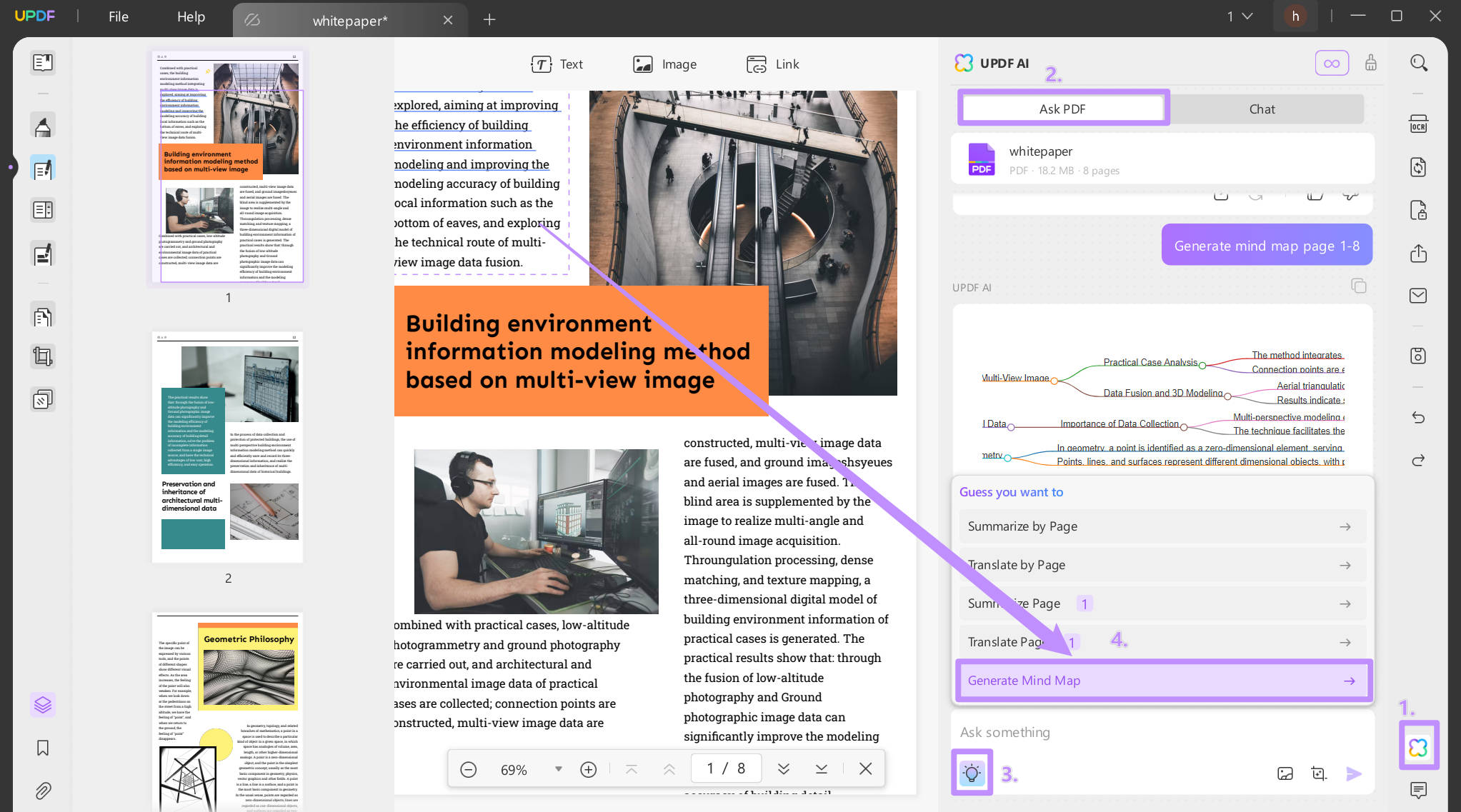
Task: Click the layers panel icon
Action: 43,704
